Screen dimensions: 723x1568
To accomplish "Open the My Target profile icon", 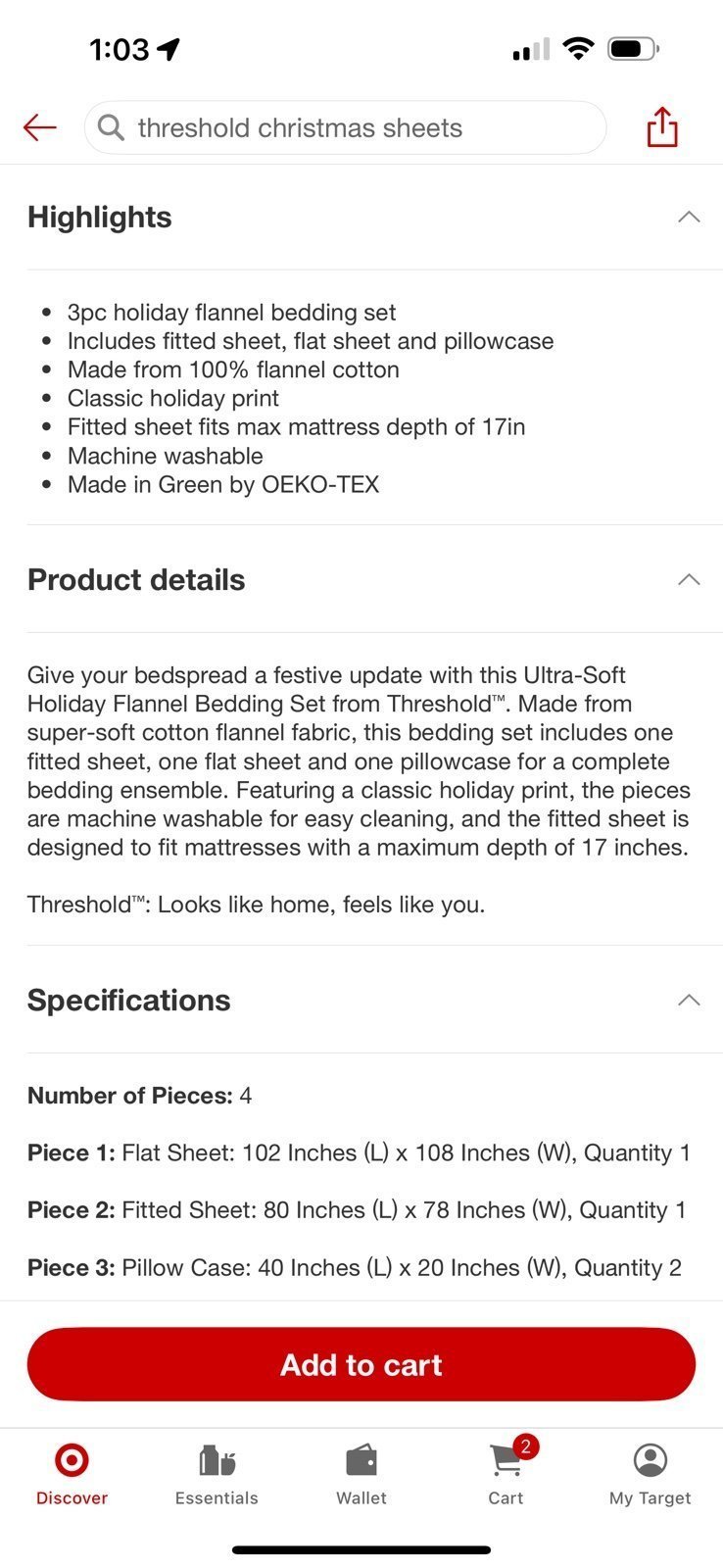I will click(x=651, y=1460).
